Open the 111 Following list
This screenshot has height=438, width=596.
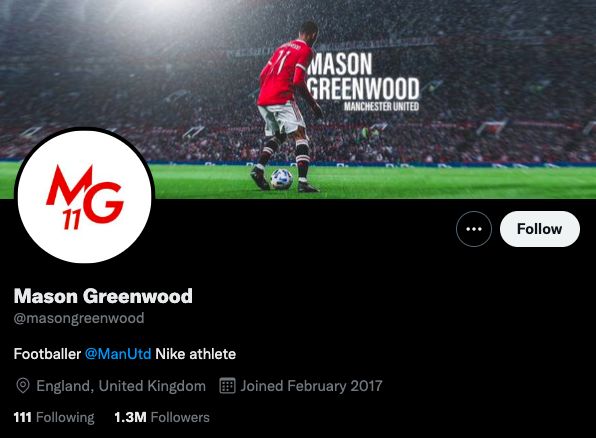pyautogui.click(x=54, y=417)
